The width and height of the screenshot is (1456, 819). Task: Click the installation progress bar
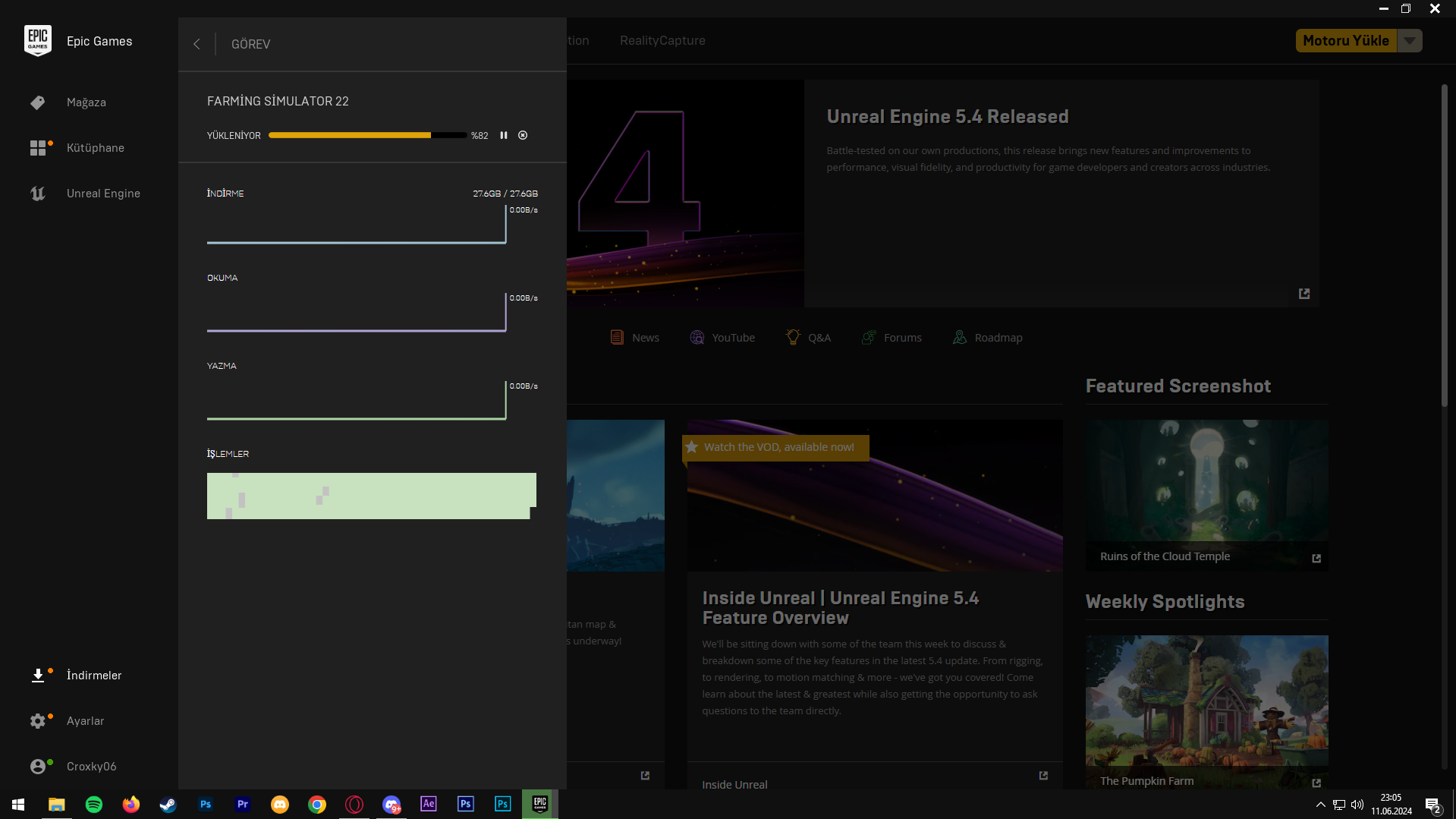pos(367,135)
